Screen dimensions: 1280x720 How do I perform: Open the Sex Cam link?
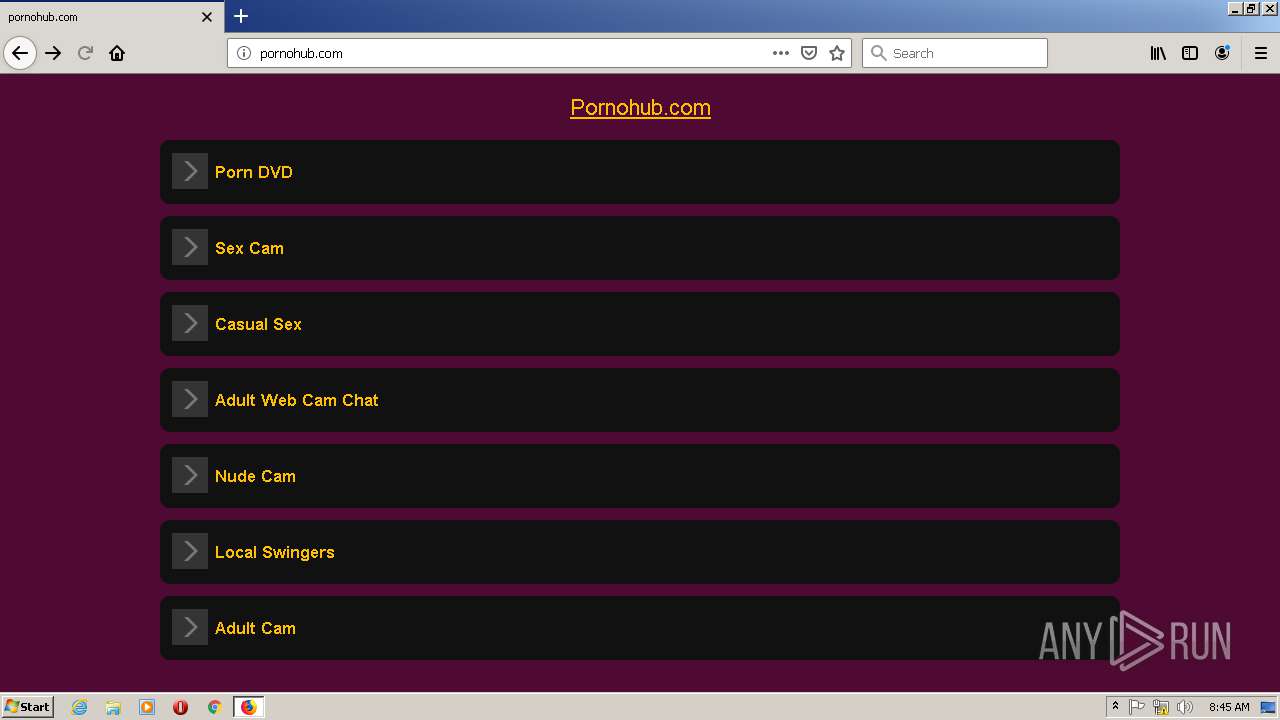(x=249, y=248)
